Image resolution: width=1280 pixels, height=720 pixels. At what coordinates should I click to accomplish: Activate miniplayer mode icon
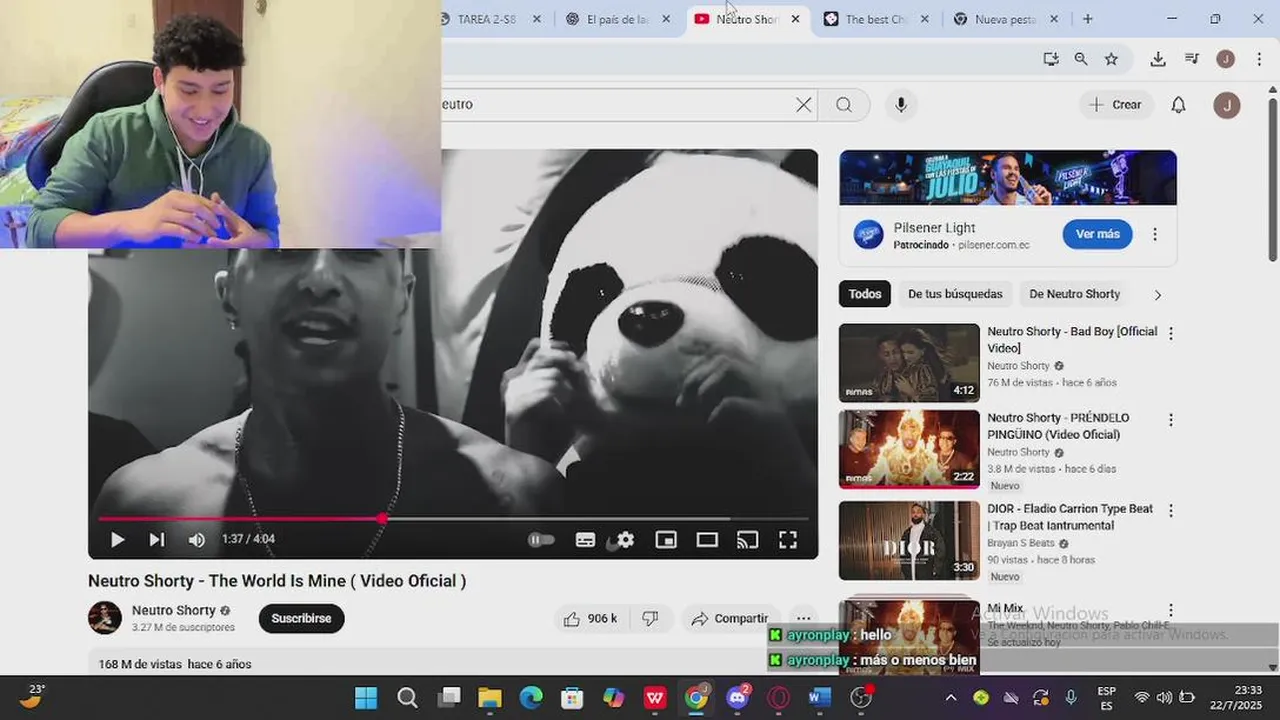pos(666,540)
